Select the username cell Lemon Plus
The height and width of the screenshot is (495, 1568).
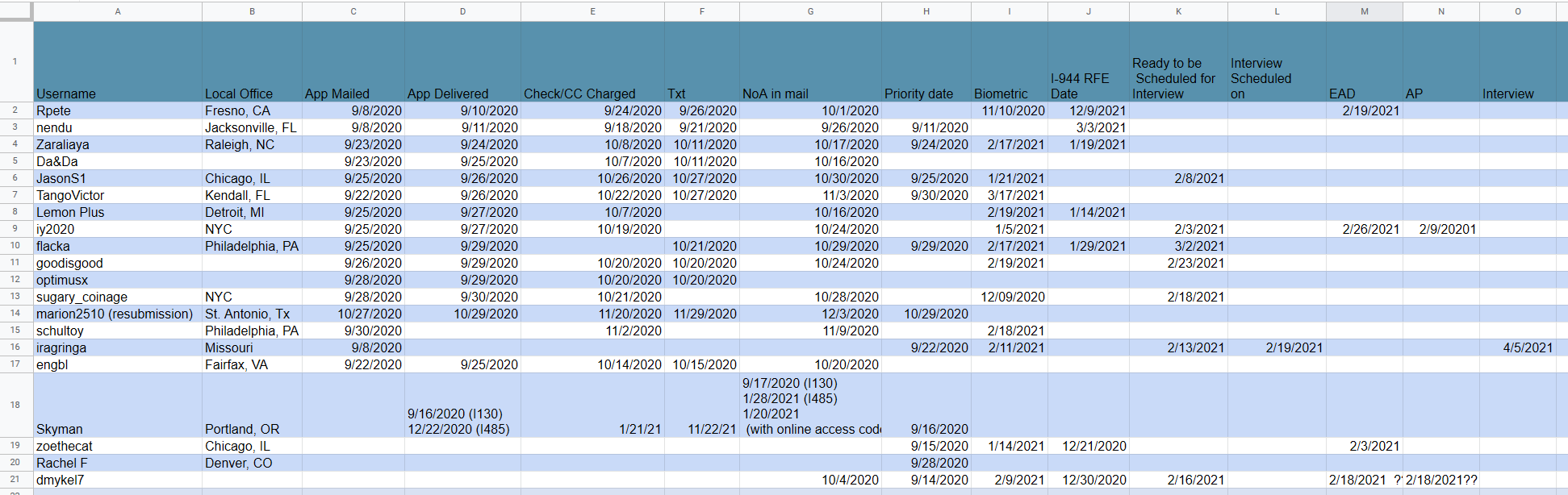click(118, 212)
